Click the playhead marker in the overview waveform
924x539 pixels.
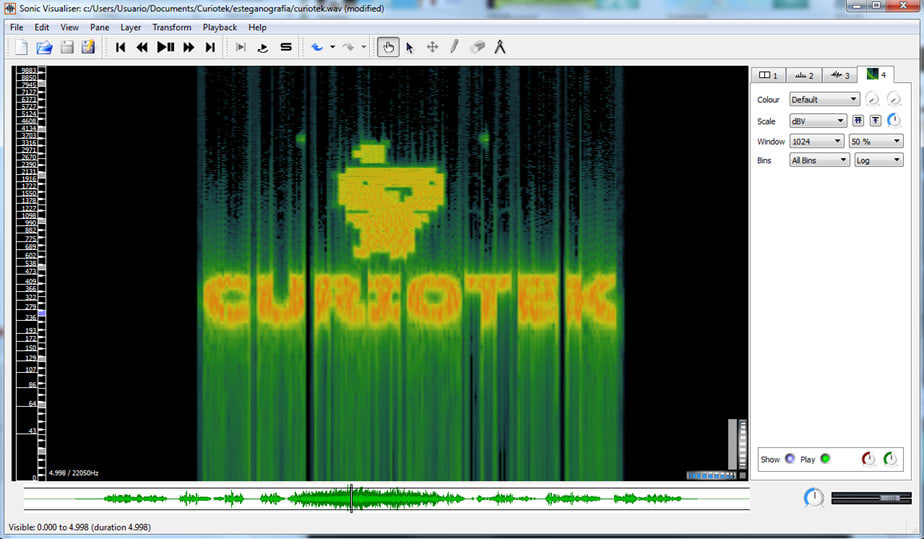(x=351, y=499)
